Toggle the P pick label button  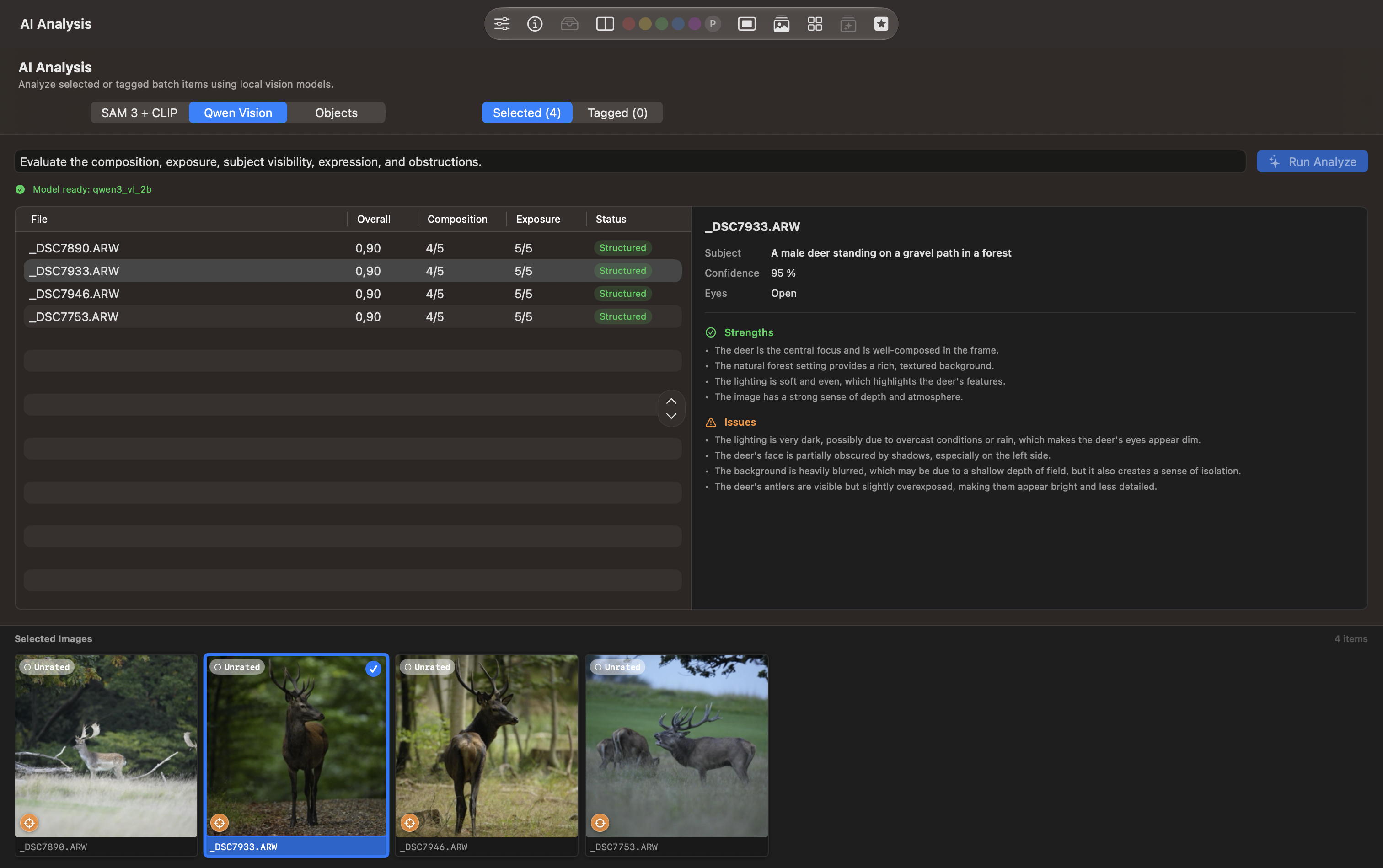(713, 23)
